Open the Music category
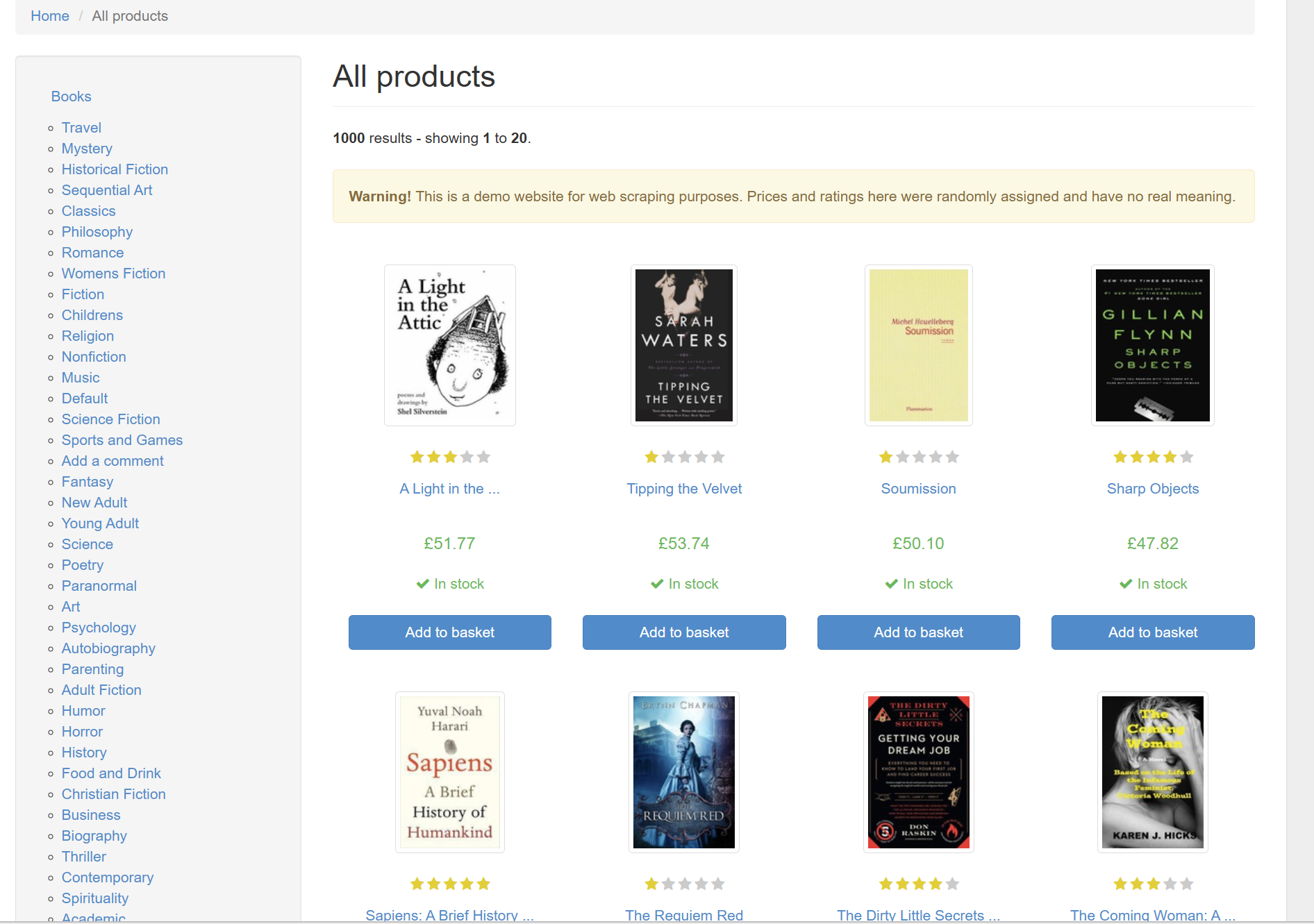 click(x=81, y=378)
